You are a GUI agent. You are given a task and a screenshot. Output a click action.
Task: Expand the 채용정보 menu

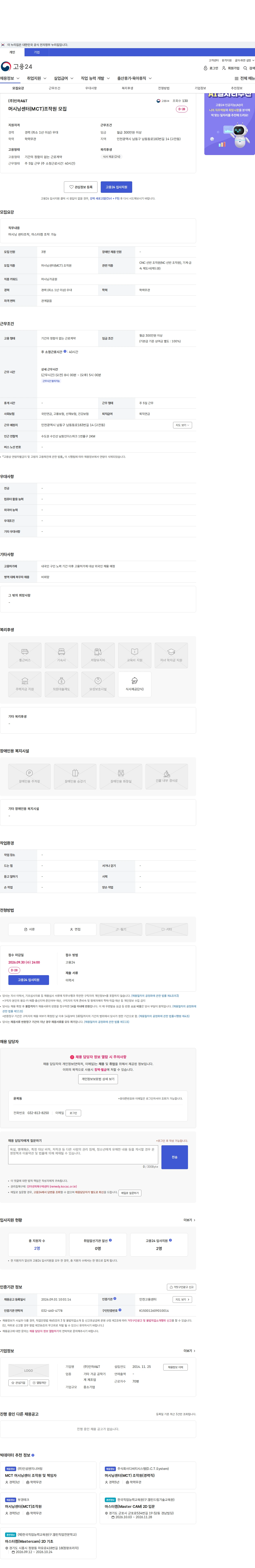(10, 79)
